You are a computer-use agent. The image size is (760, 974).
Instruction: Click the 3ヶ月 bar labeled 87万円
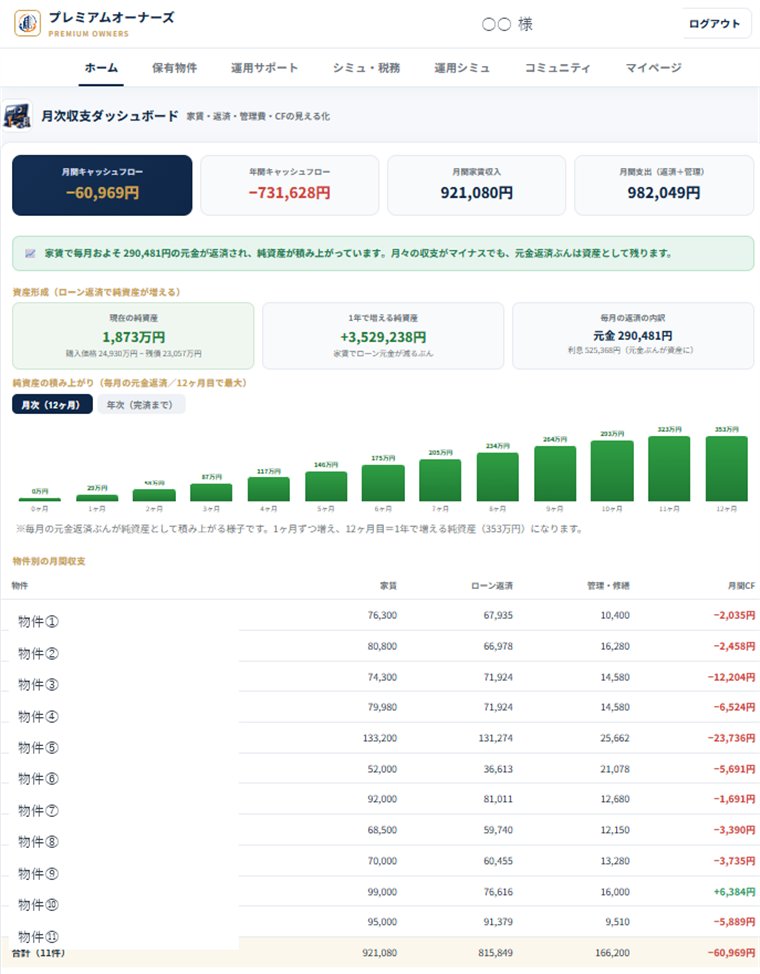(x=211, y=493)
